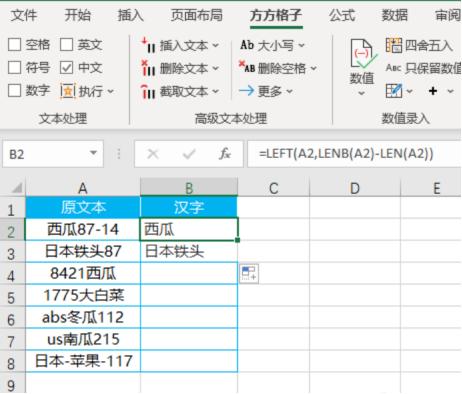Select cell B3 containing 日本铁头

[x=189, y=251]
